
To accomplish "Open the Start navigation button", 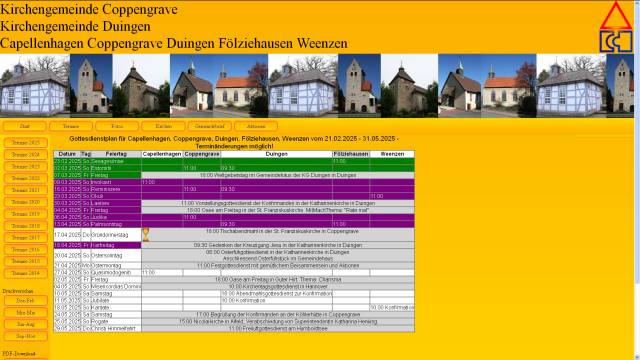I will 25,126.
